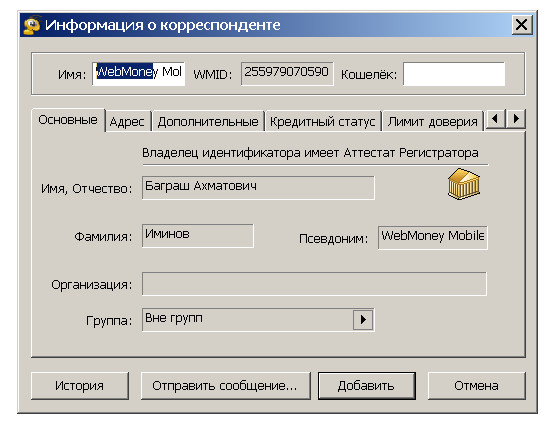
Task: Switch to the Кредитный статус tab
Action: coord(323,122)
